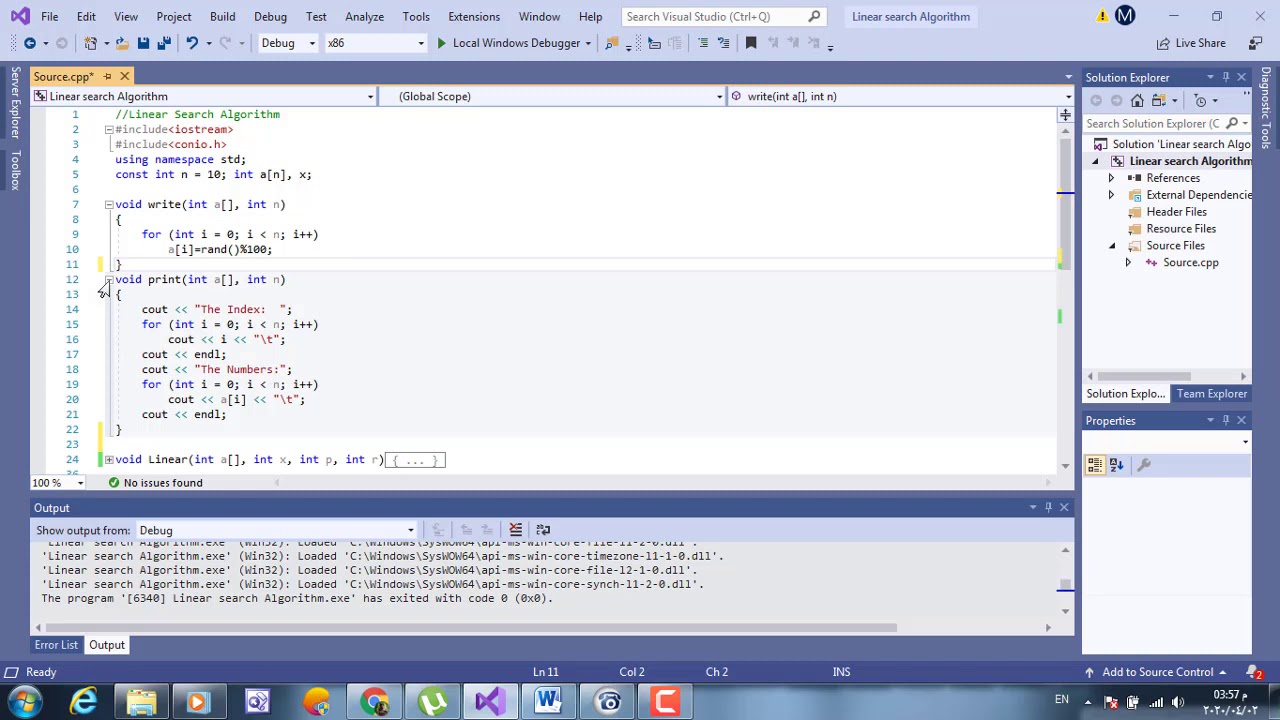Switch to the Solution Explorer bottom tab
Viewport: 1280px width, 720px height.
coord(1126,394)
